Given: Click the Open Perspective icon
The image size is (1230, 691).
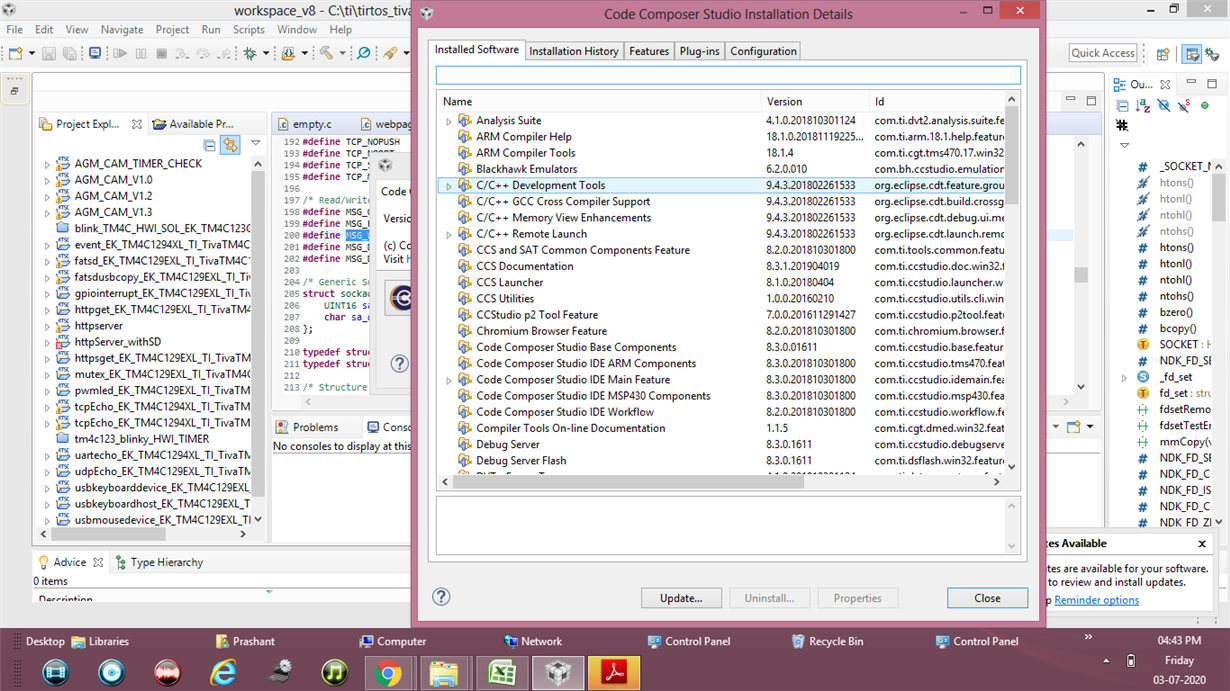Looking at the screenshot, I should click(1163, 54).
